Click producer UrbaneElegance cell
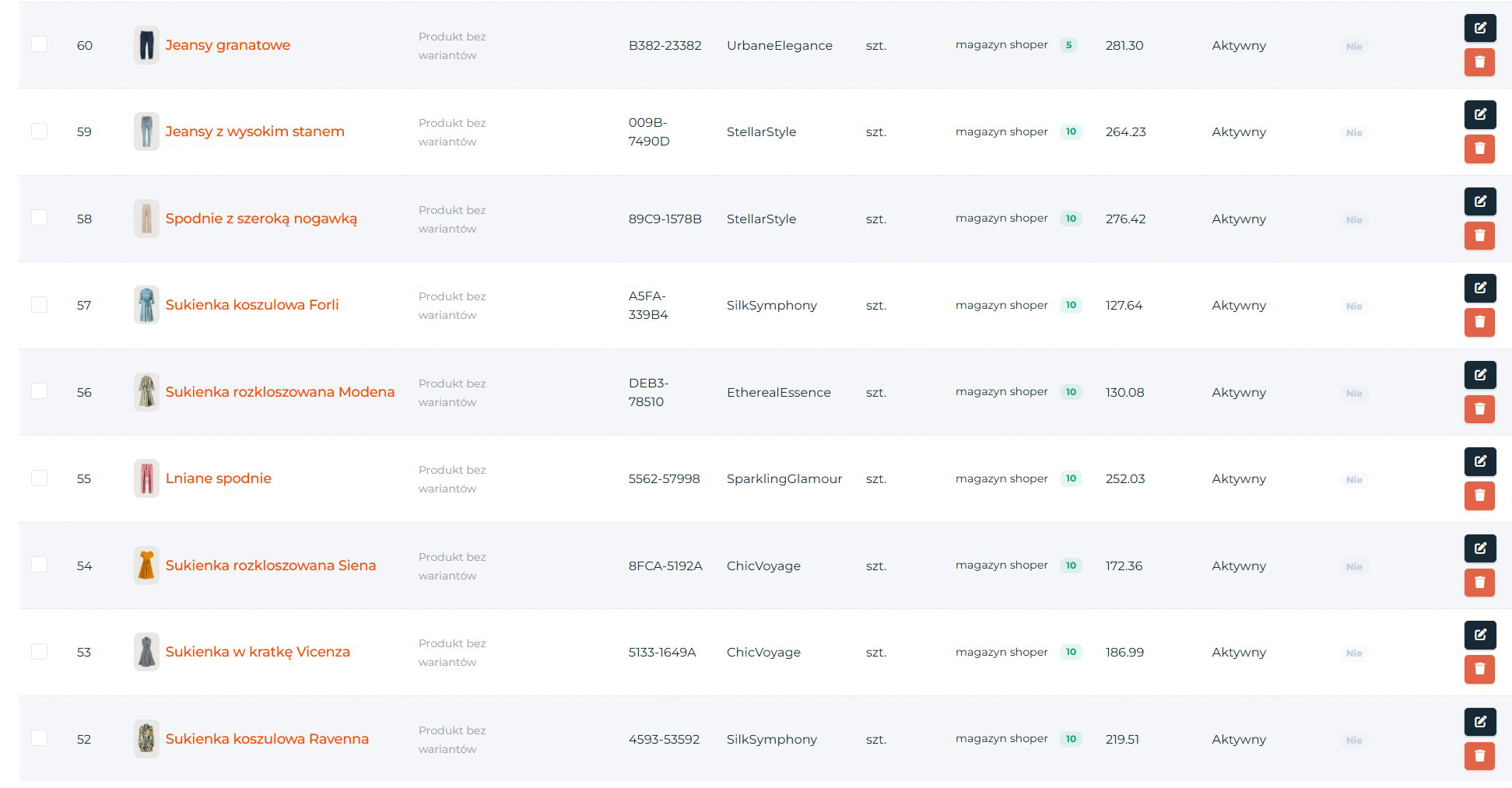Viewport: 1512px width, 788px height. tap(780, 45)
